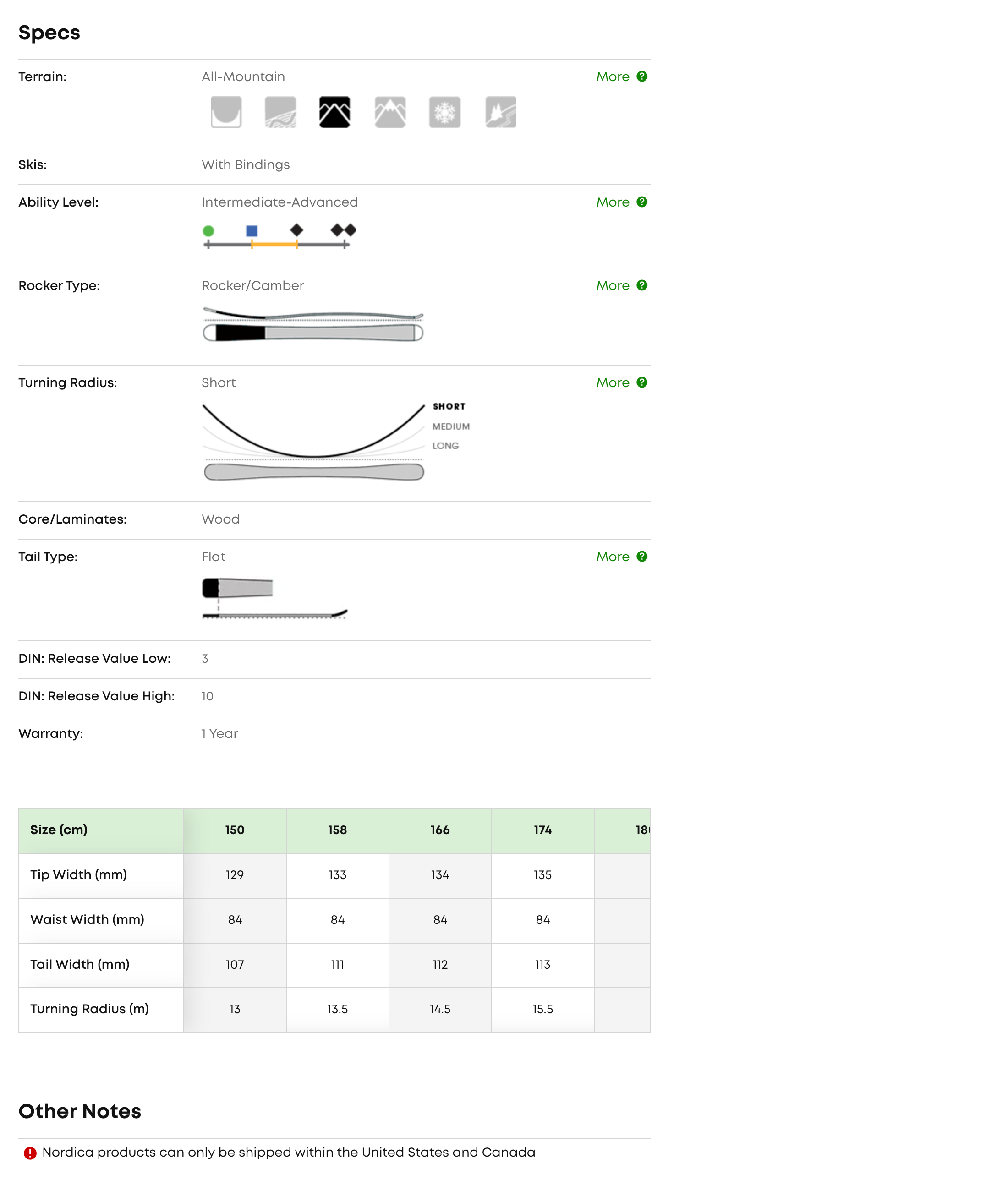Click the orange ability level range bar

coord(274,244)
